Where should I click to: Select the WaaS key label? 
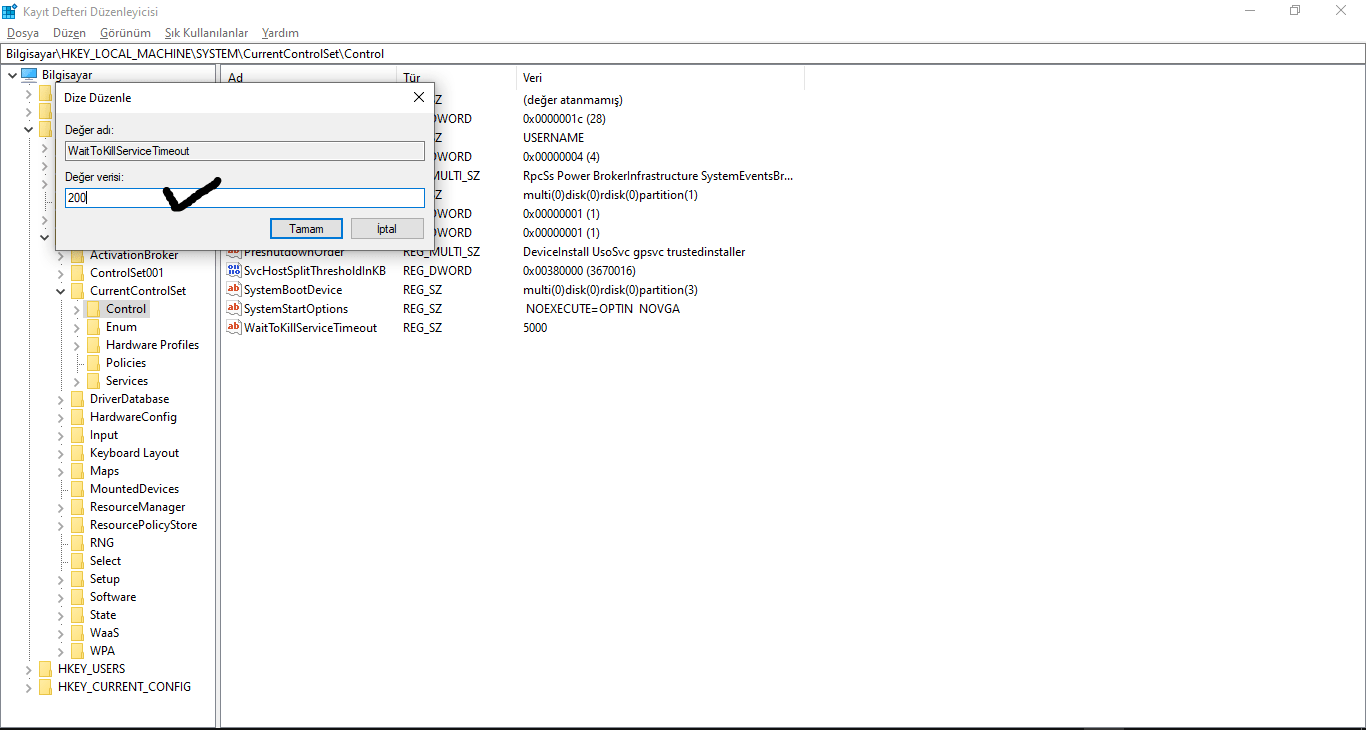pyautogui.click(x=104, y=633)
